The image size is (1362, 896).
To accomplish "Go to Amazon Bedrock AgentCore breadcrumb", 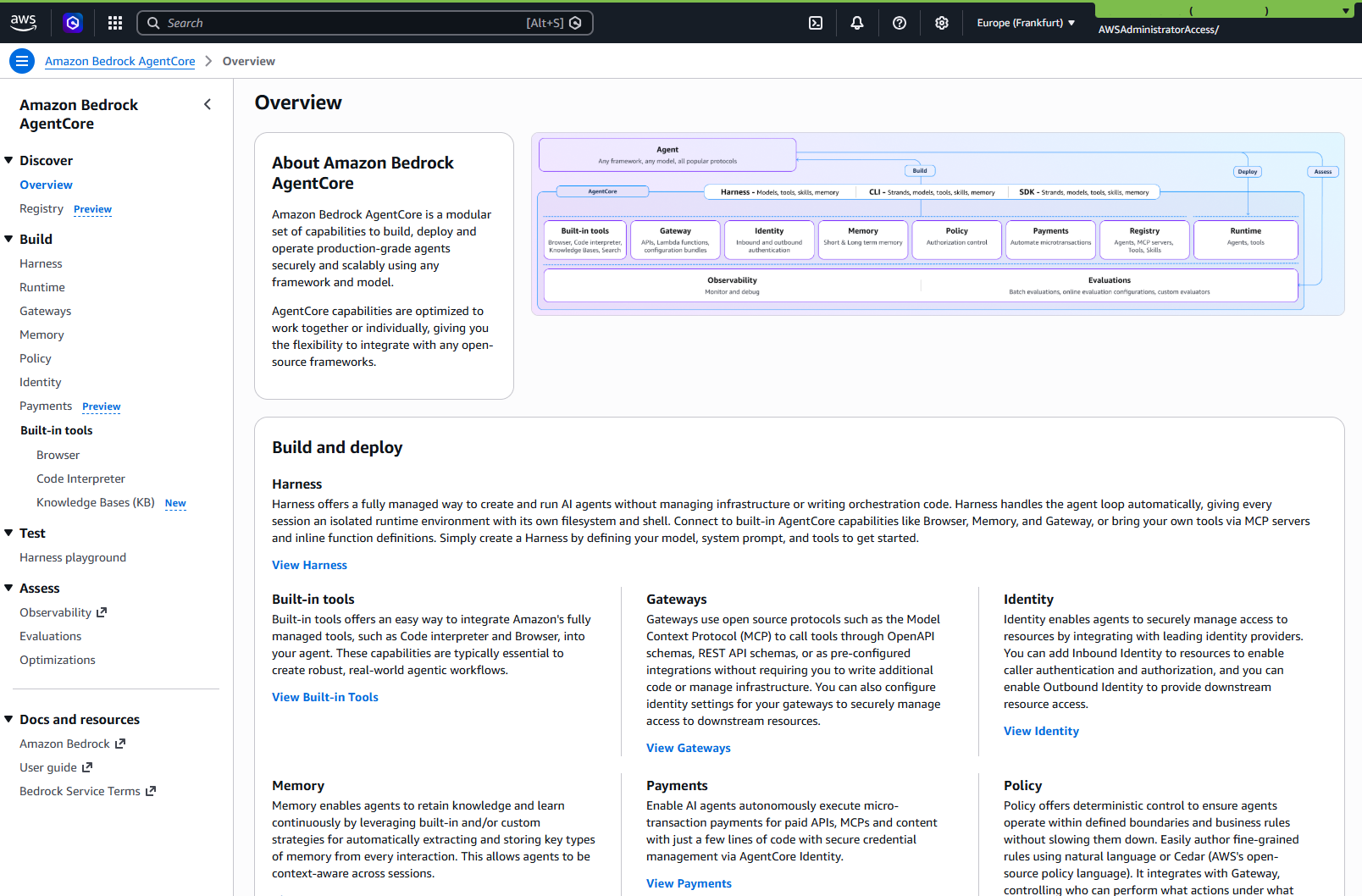I will tap(119, 61).
